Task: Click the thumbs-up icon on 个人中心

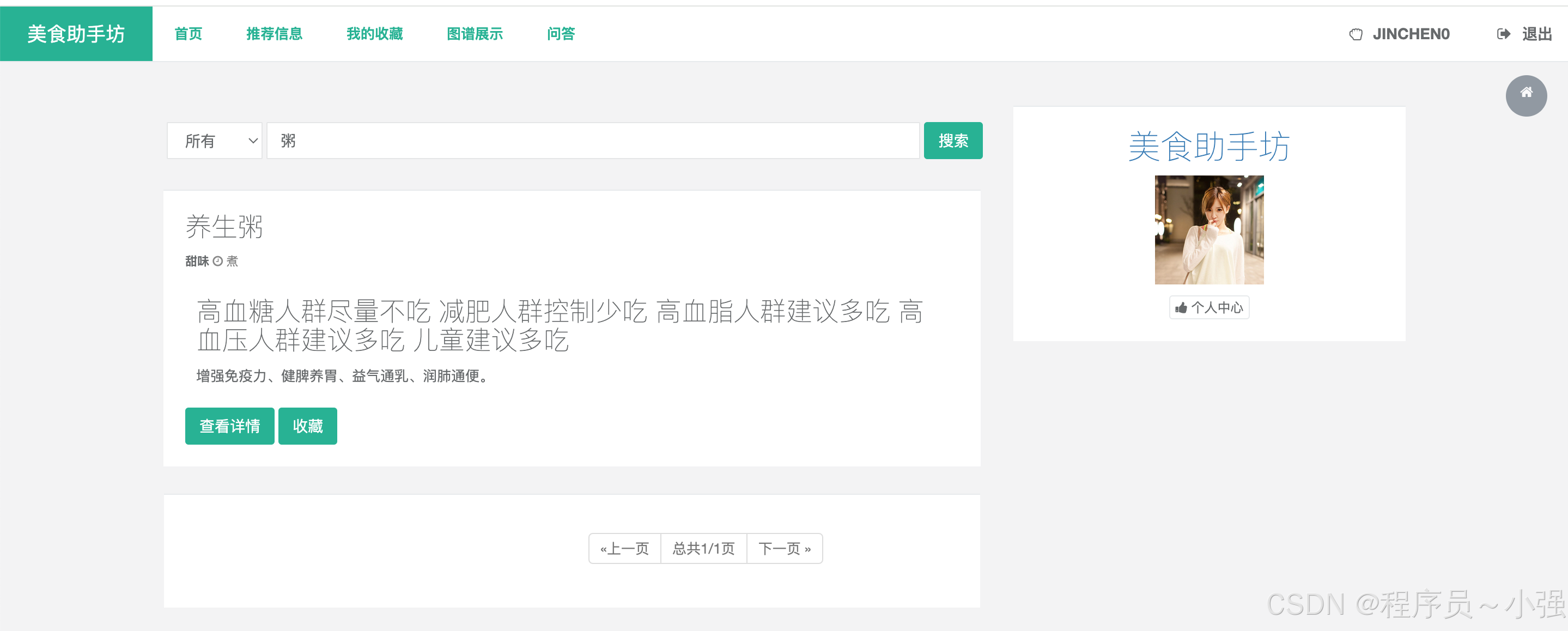Action: click(x=1181, y=307)
